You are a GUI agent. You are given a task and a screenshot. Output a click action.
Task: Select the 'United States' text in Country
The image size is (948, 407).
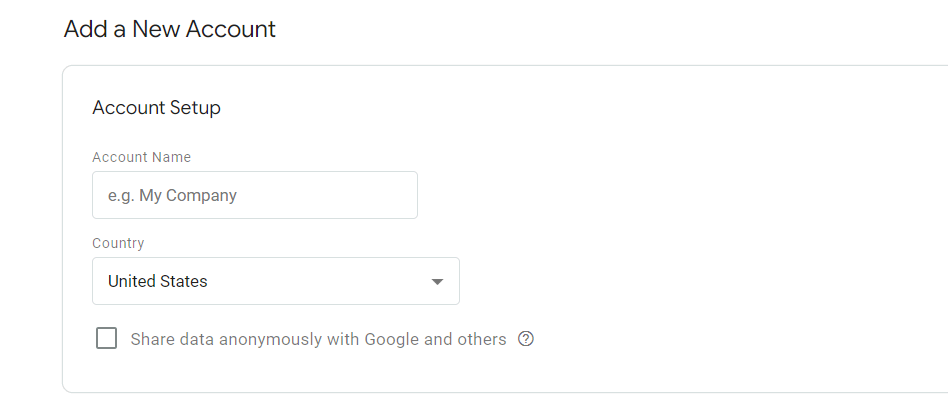(158, 282)
